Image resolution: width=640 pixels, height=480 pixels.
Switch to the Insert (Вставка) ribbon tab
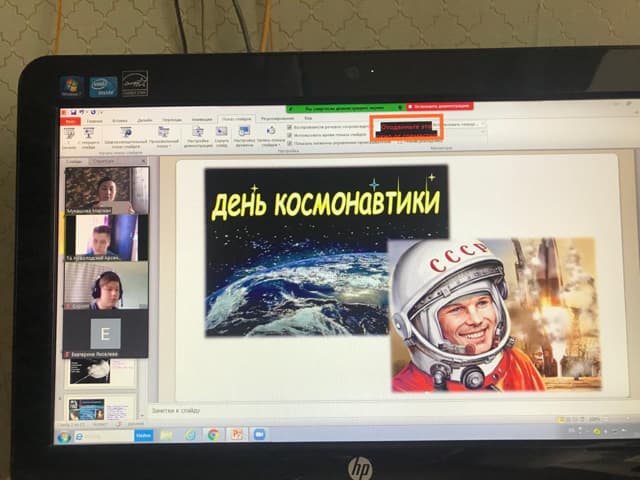pos(120,120)
